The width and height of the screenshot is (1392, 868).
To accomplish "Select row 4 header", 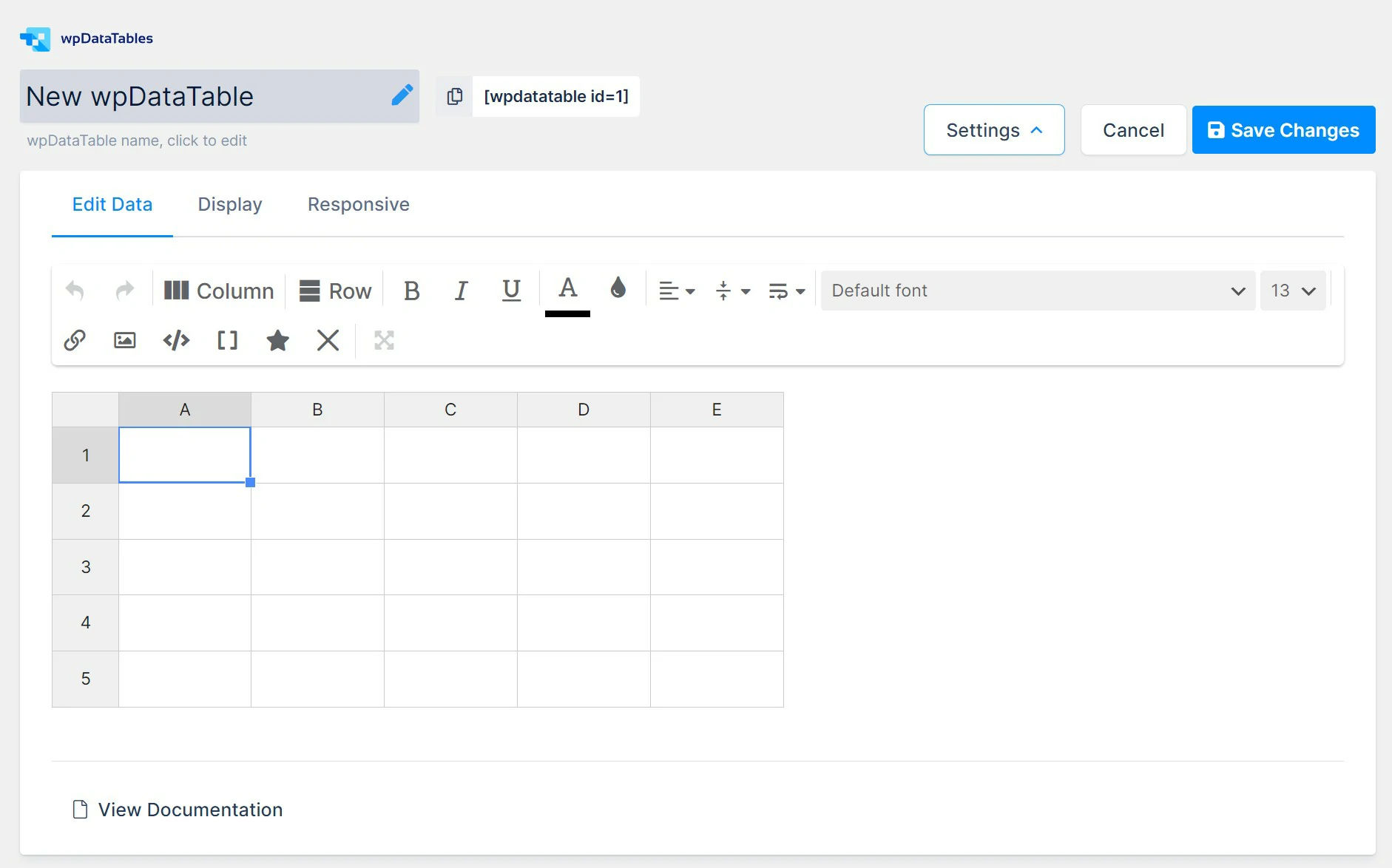I will point(86,623).
